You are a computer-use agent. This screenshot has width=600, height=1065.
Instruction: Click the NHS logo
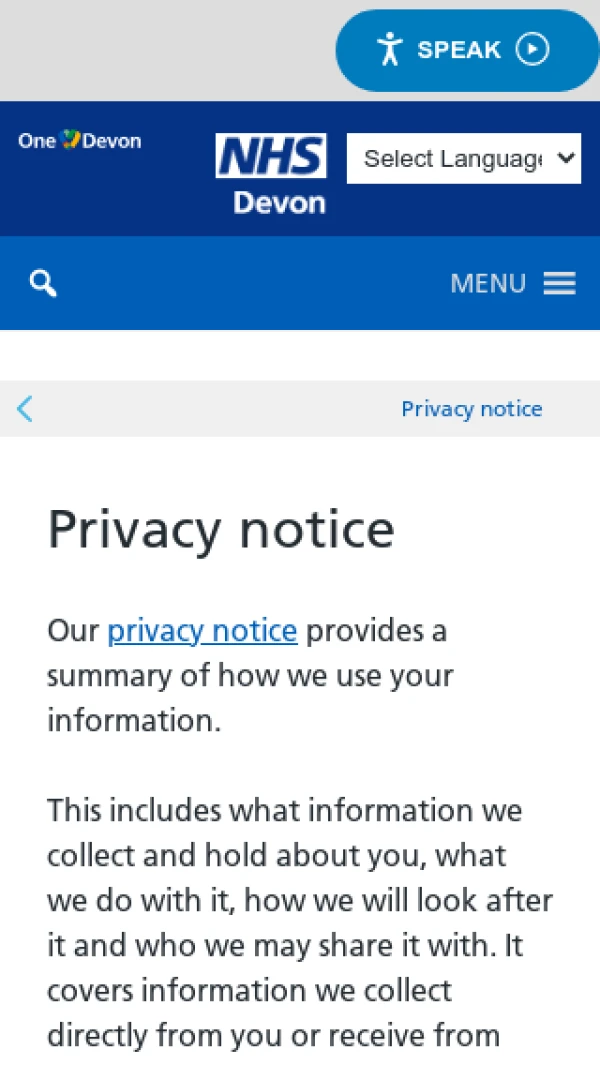[x=271, y=157]
